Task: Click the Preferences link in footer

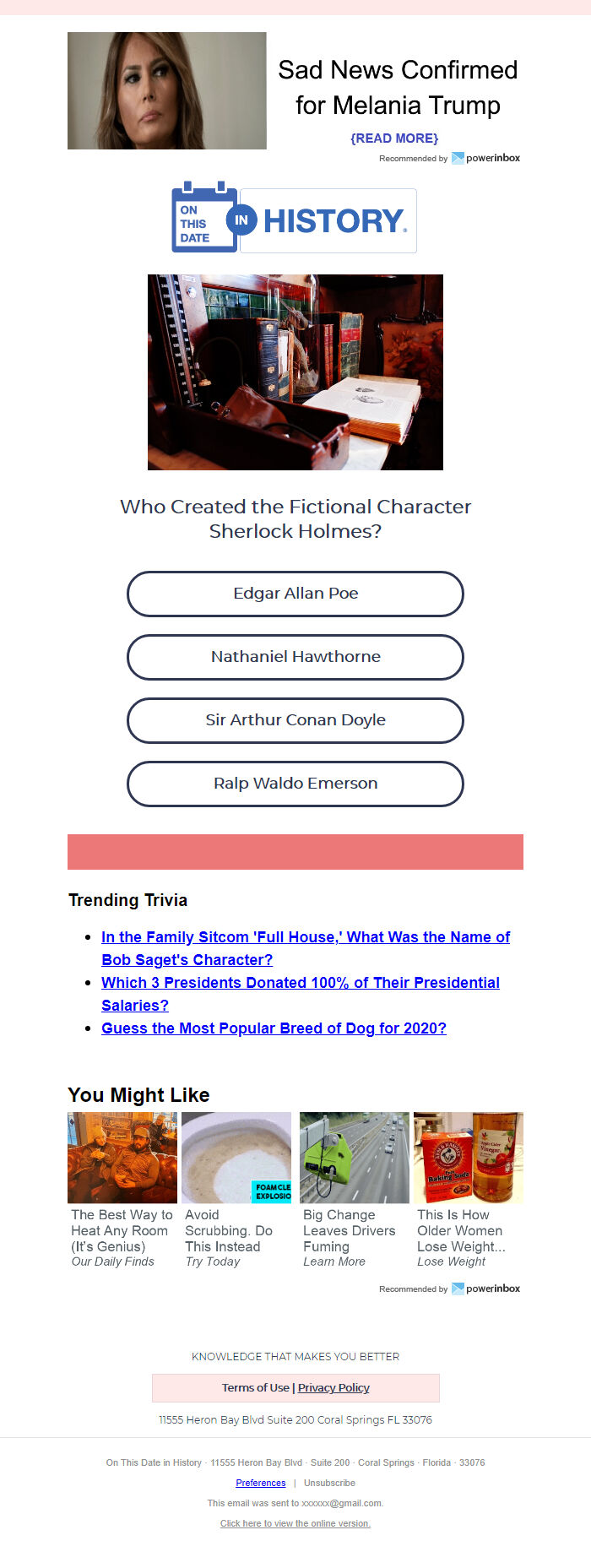Action: point(261,1483)
